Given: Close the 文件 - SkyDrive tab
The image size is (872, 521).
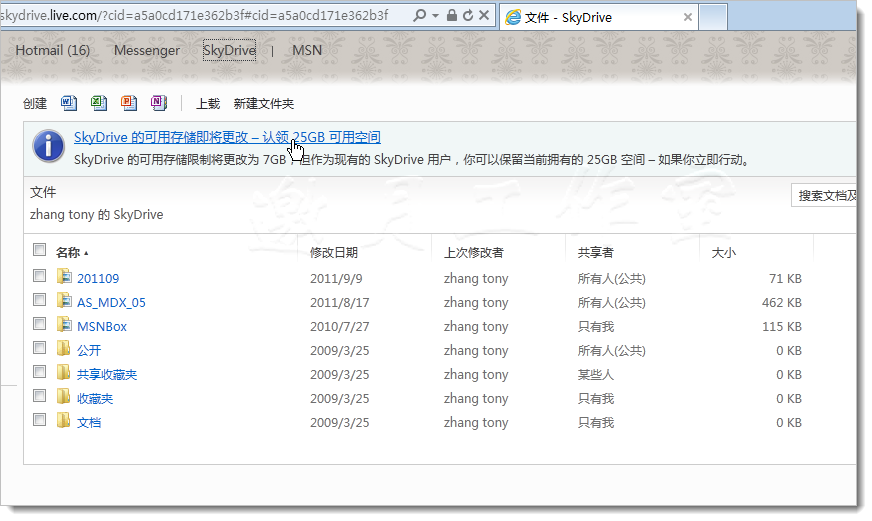Looking at the screenshot, I should click(x=687, y=17).
